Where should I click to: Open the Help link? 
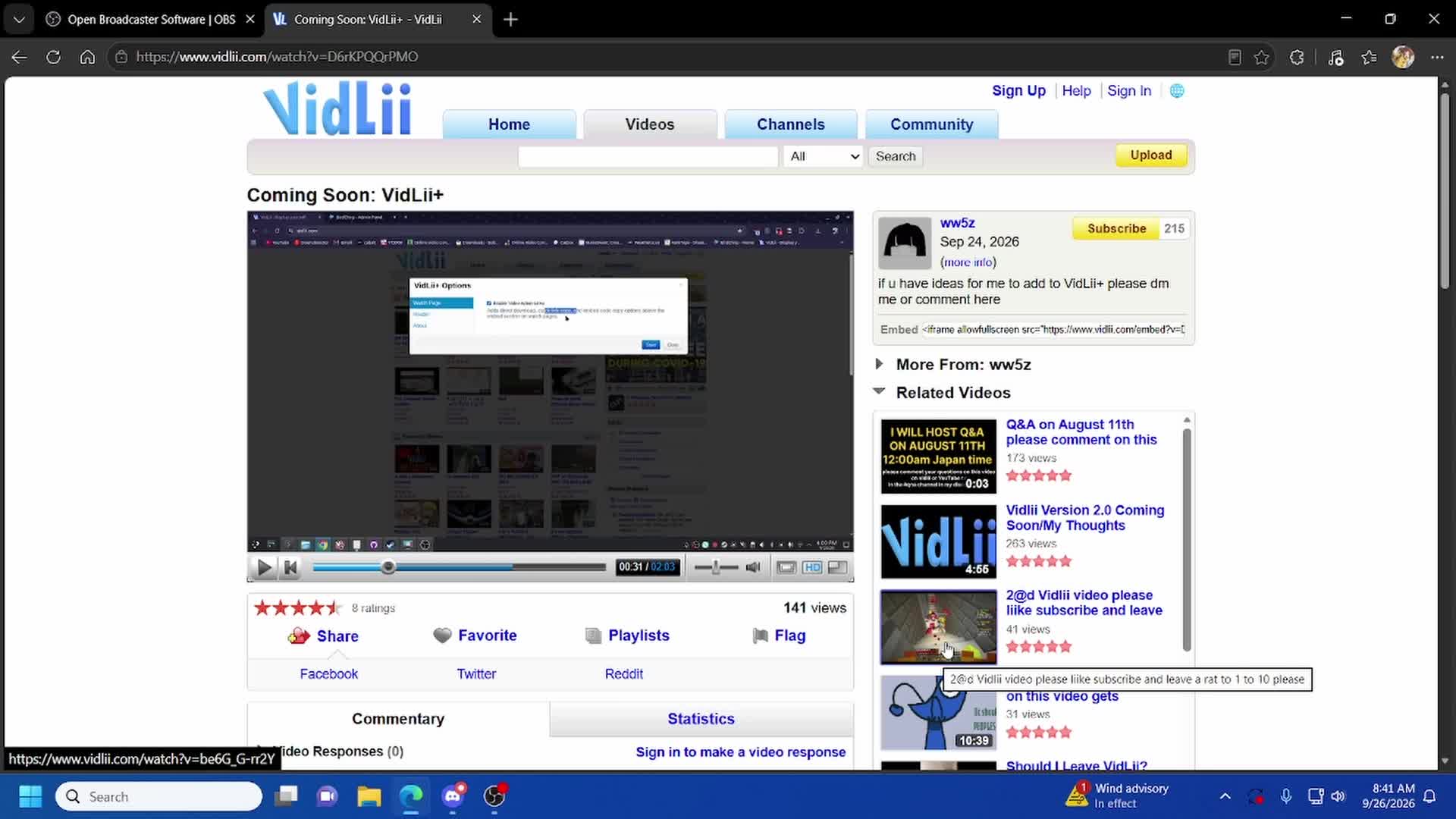[x=1076, y=91]
